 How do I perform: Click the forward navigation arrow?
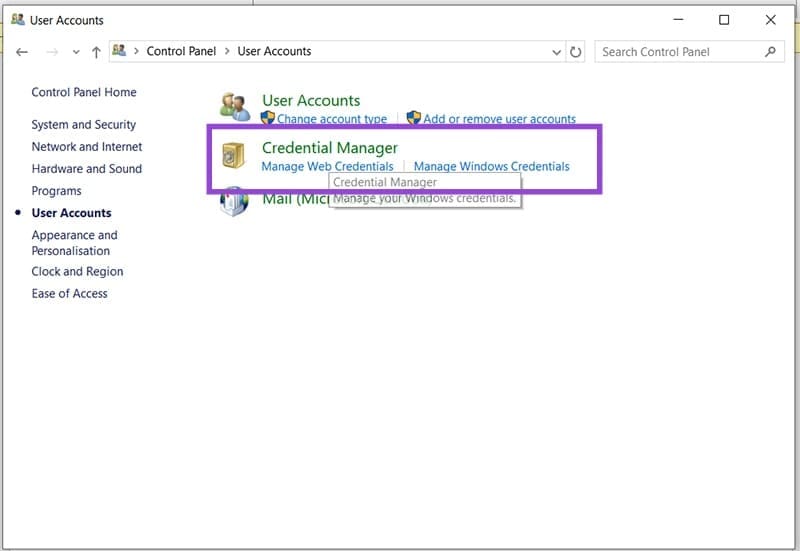(x=52, y=52)
